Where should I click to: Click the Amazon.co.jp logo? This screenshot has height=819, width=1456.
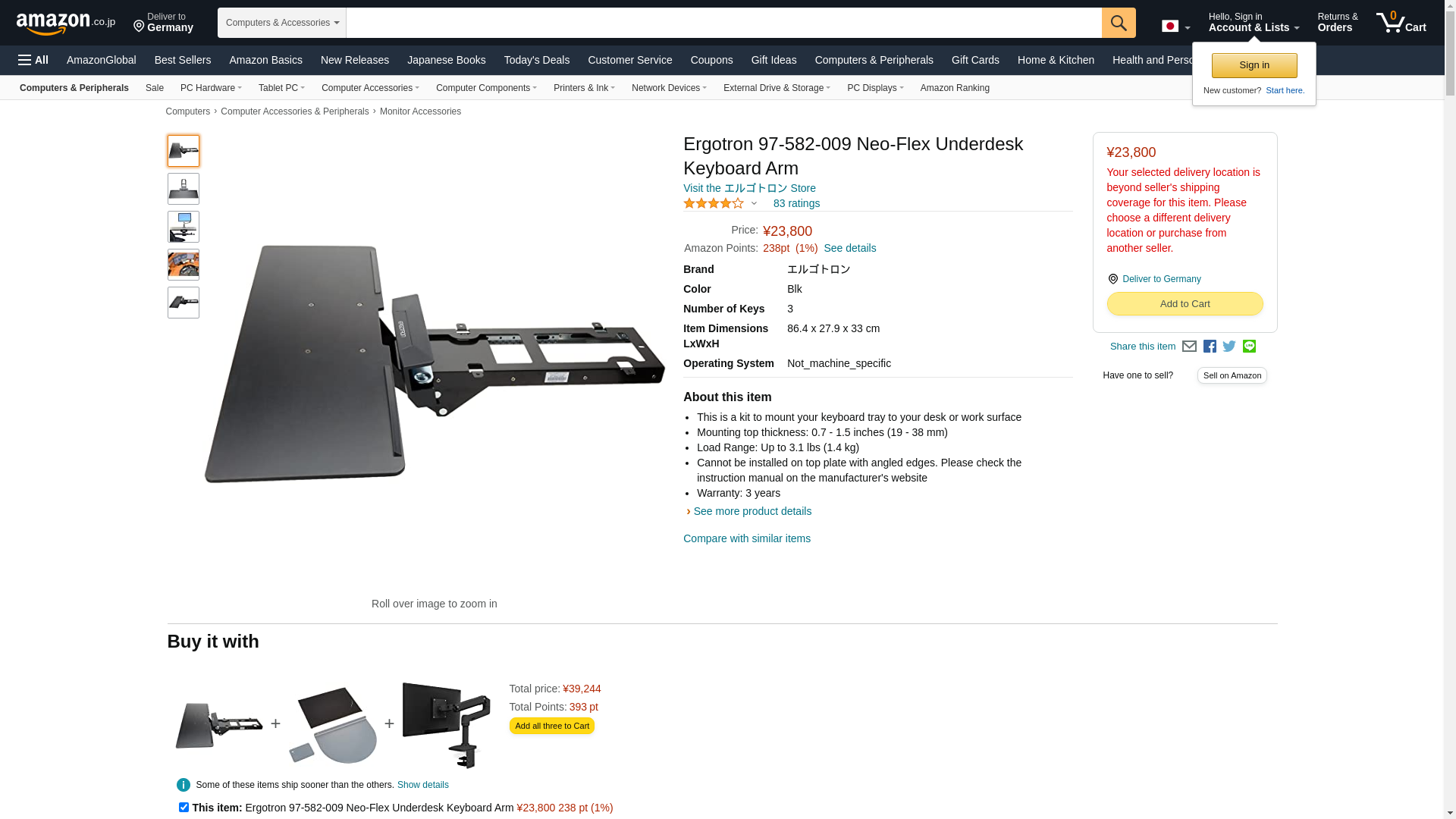[66, 24]
